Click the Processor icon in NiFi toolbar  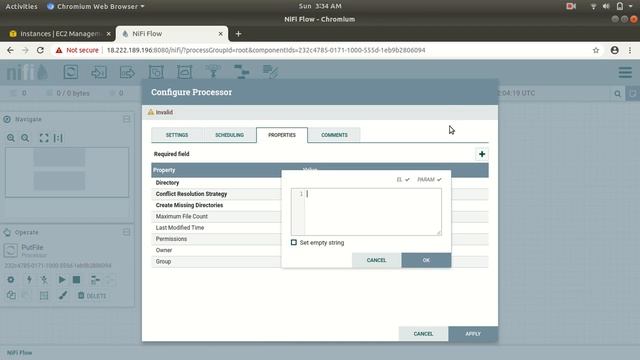(71, 72)
